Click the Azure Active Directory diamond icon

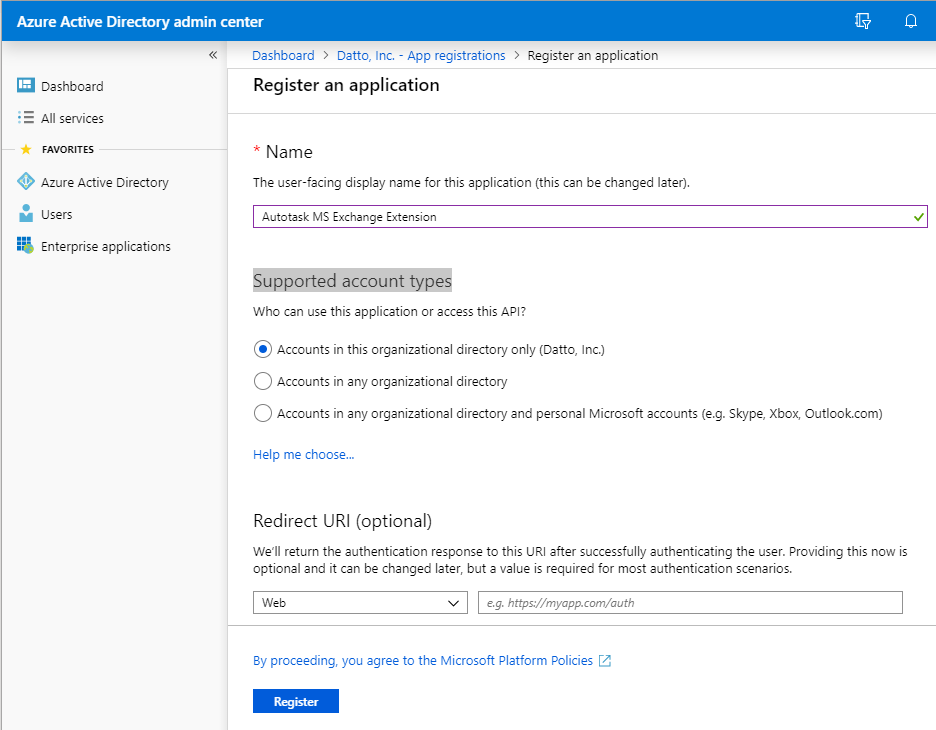coord(26,181)
